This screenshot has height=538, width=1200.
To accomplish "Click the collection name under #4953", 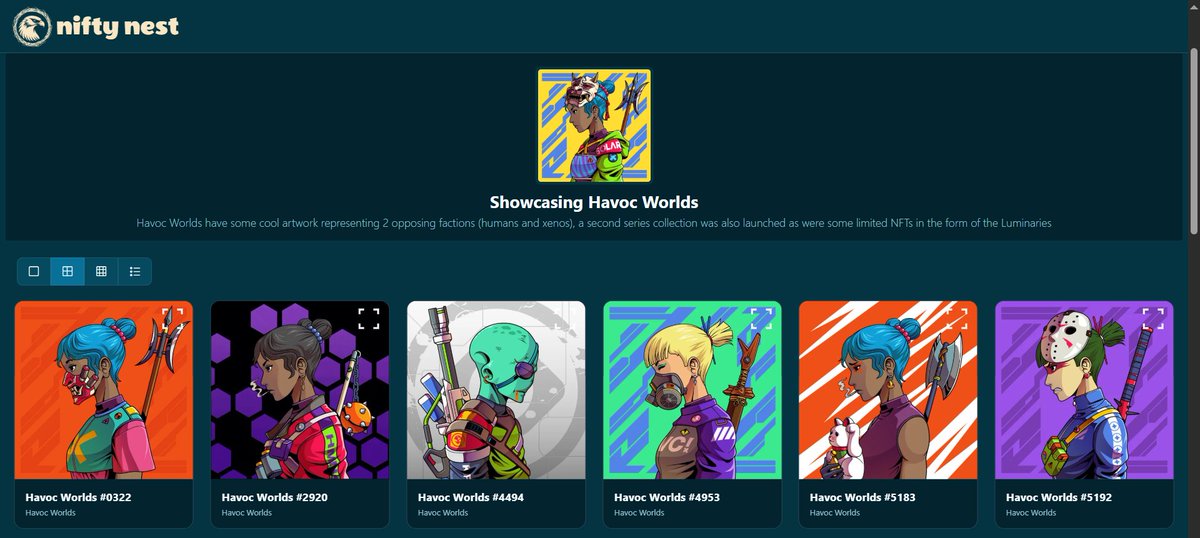I will [x=638, y=513].
